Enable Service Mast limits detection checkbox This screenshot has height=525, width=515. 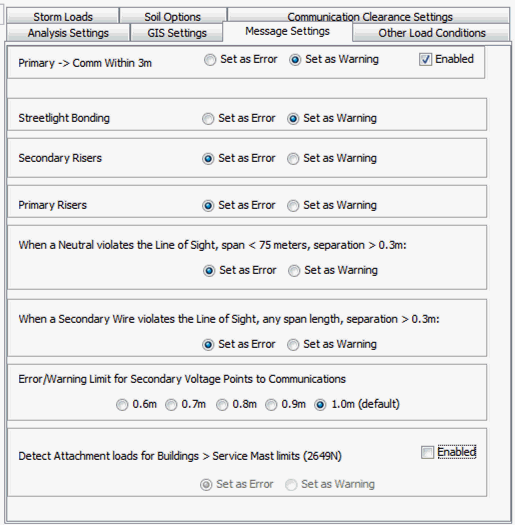(427, 453)
